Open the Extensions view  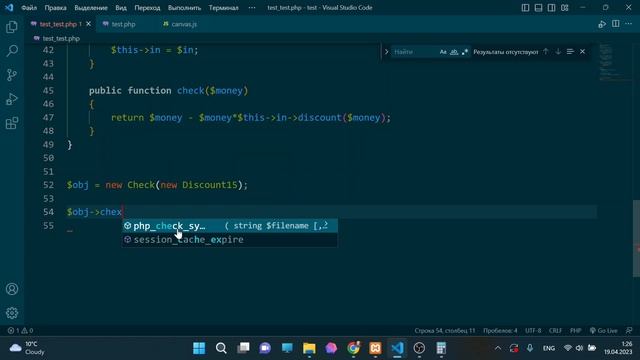[12, 123]
